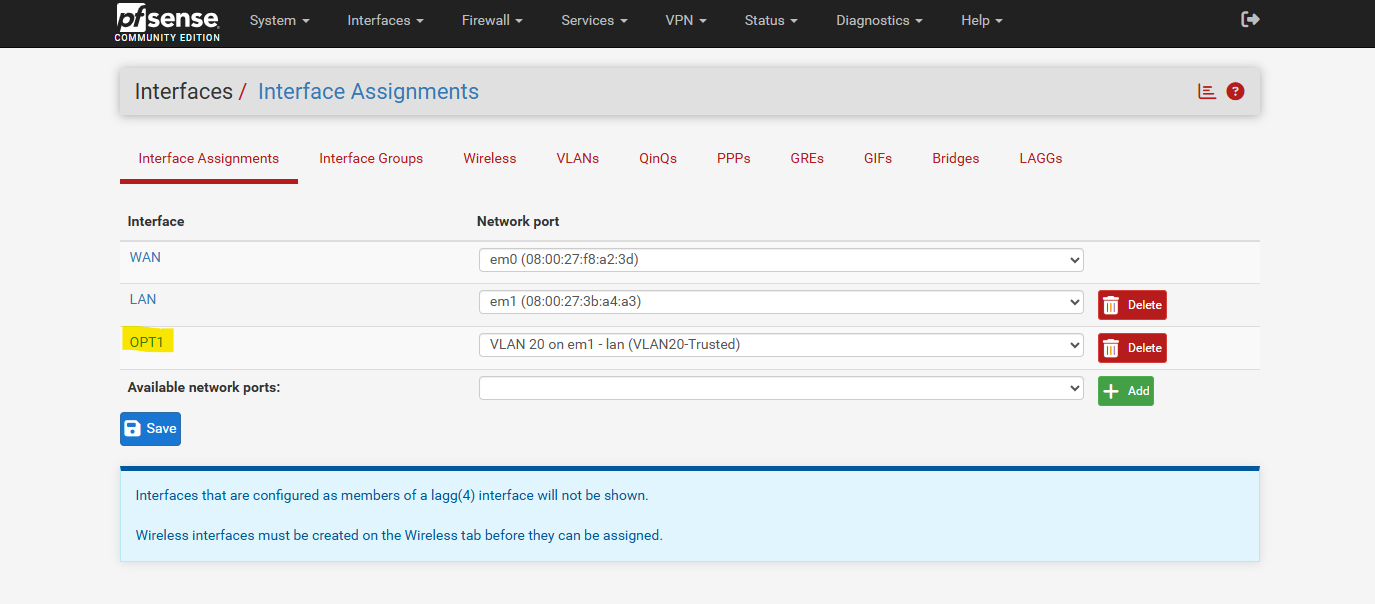This screenshot has height=604, width=1375.
Task: Delete the LAN interface assignment
Action: (x=1132, y=305)
